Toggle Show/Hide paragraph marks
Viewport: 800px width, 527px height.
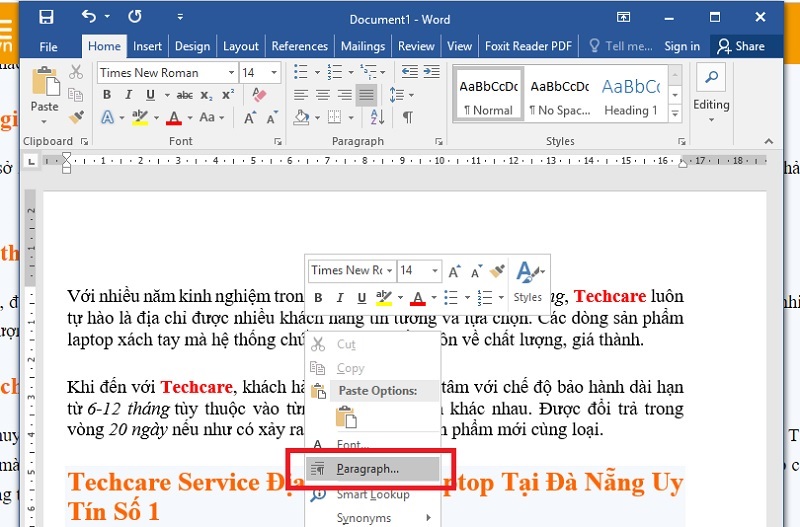click(x=408, y=117)
